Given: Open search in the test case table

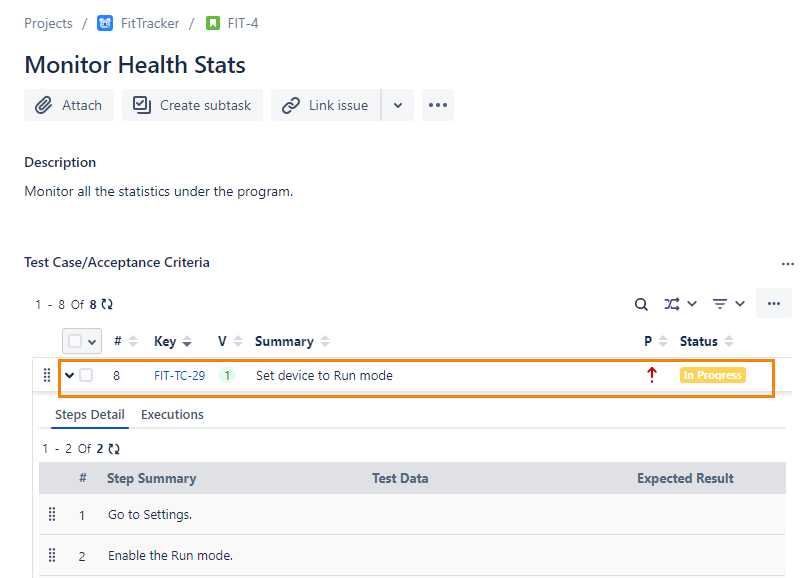Looking at the screenshot, I should 641,303.
